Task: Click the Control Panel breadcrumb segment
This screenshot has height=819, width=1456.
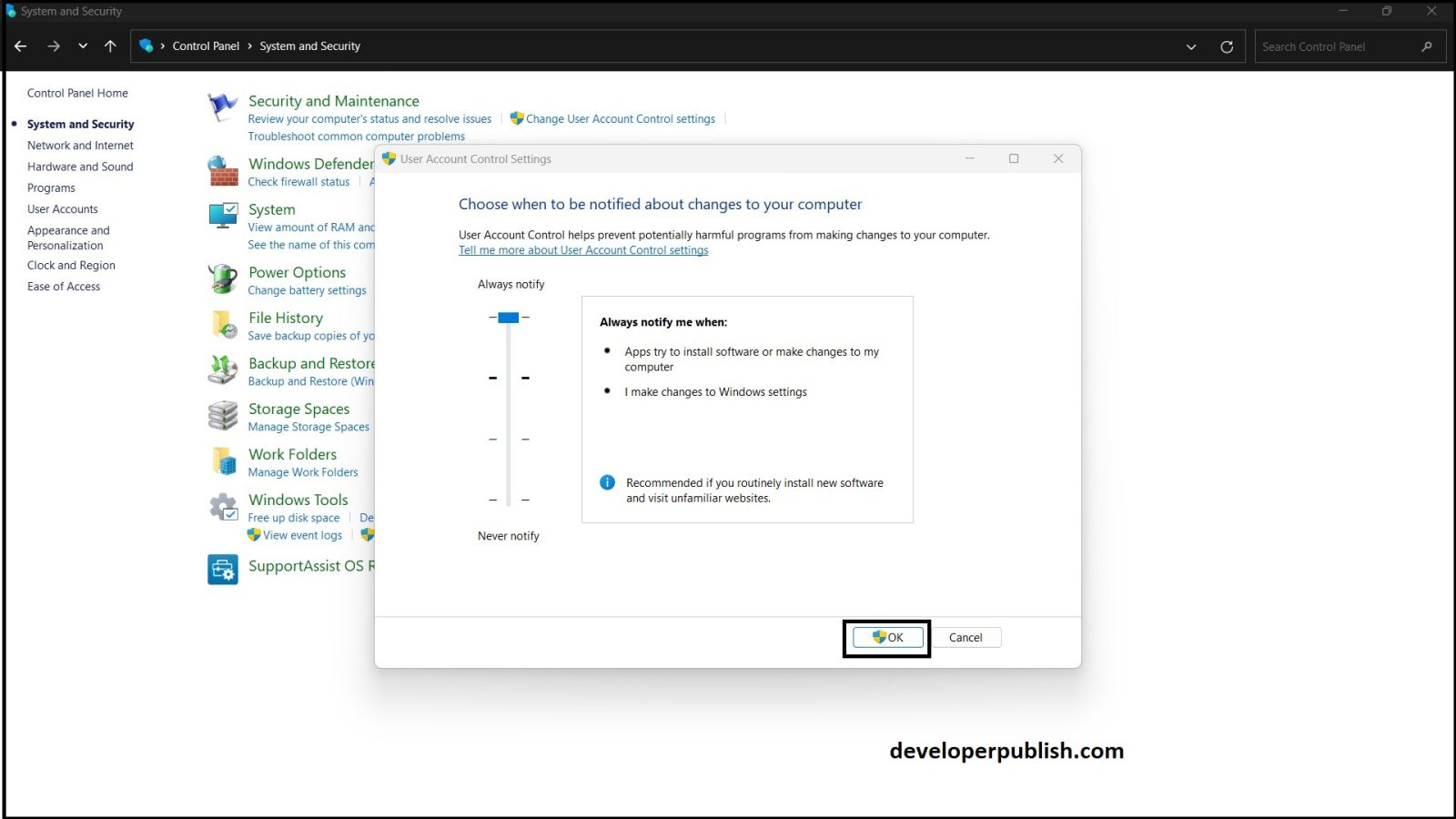Action: 206,46
